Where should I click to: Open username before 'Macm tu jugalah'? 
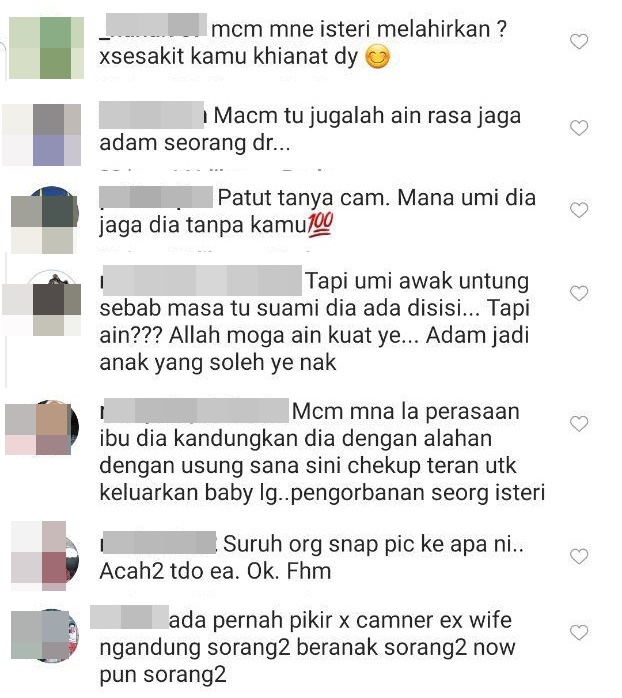coord(152,115)
